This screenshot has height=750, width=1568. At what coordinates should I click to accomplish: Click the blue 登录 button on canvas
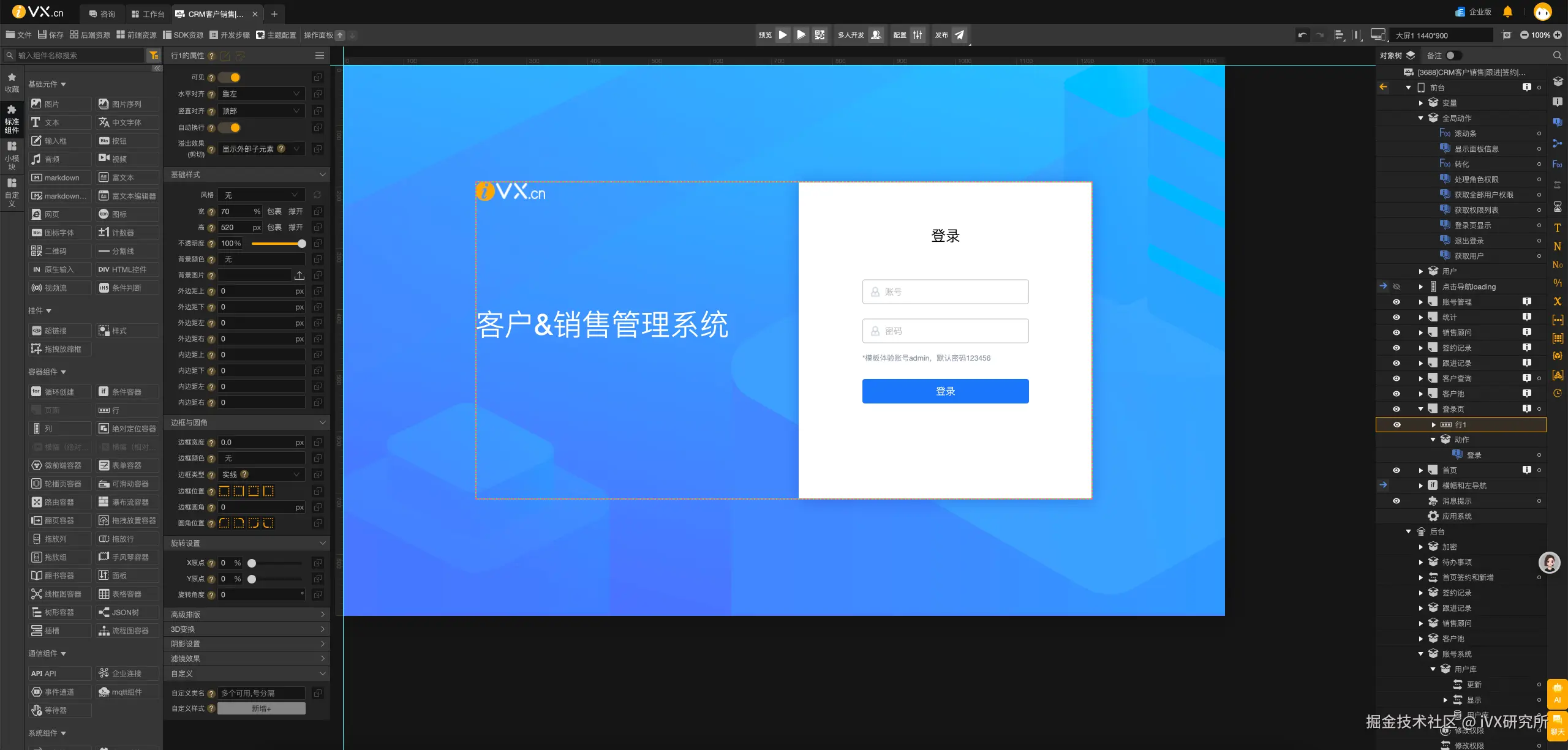[945, 391]
